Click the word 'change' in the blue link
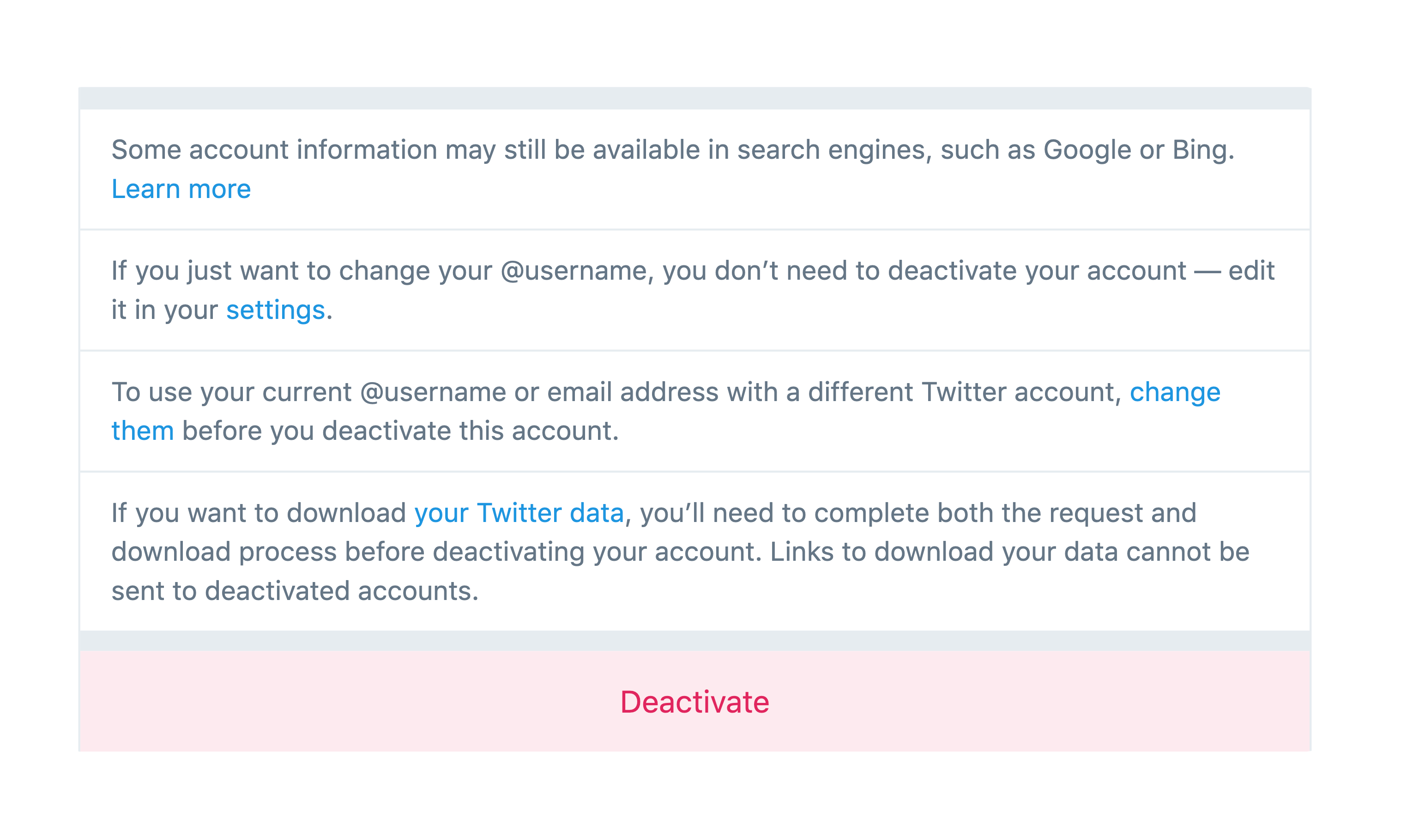The height and width of the screenshot is (840, 1401). click(1174, 392)
